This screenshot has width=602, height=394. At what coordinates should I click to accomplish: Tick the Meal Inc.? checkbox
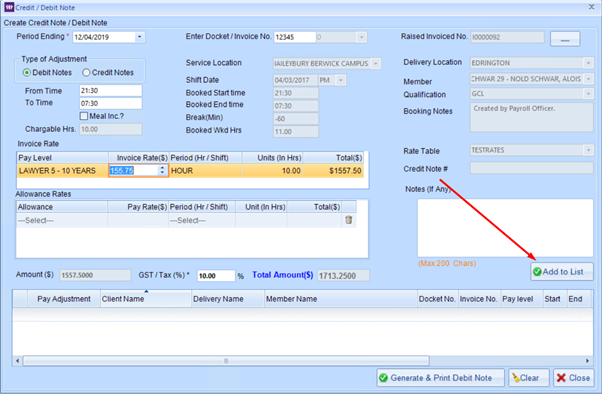tap(84, 116)
